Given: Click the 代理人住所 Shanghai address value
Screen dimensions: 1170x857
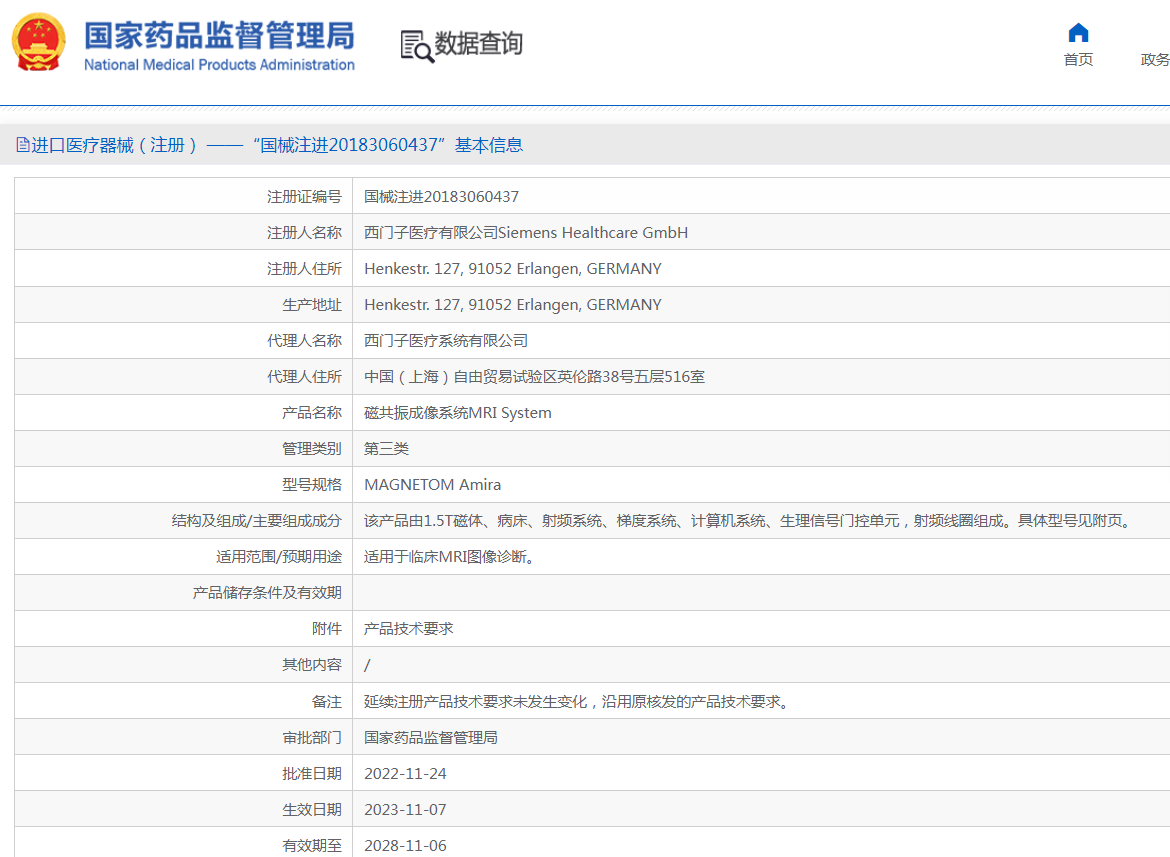Looking at the screenshot, I should point(534,377).
